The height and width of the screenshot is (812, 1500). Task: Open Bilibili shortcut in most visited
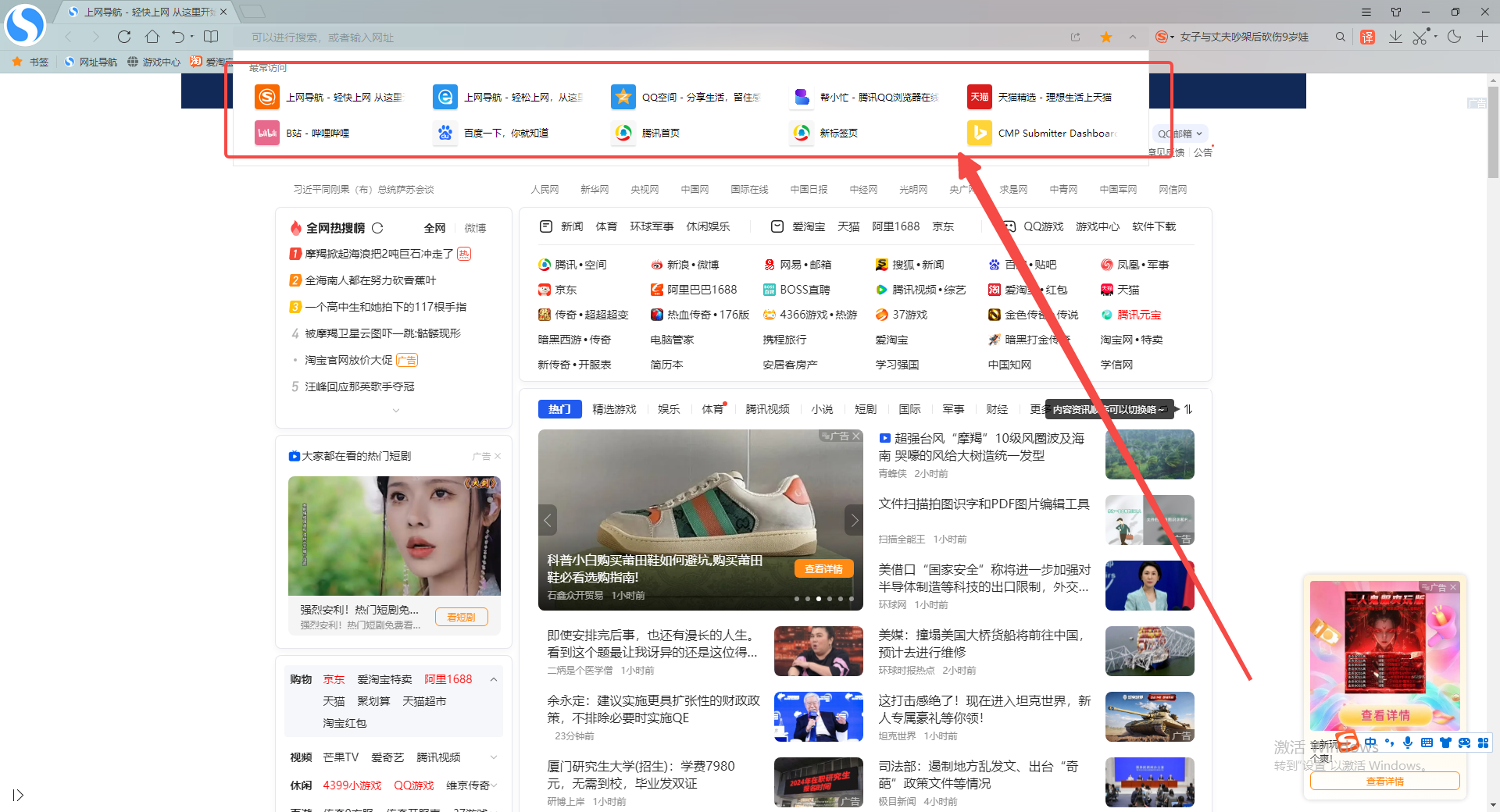(303, 134)
